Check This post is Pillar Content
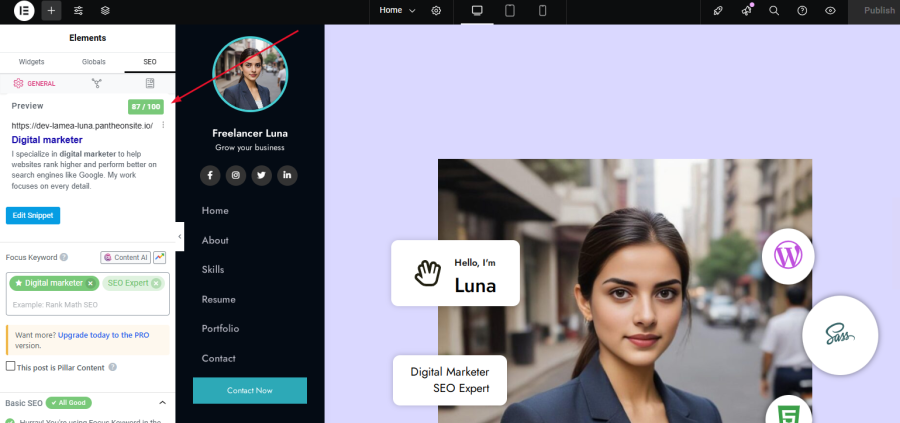 pyautogui.click(x=10, y=366)
